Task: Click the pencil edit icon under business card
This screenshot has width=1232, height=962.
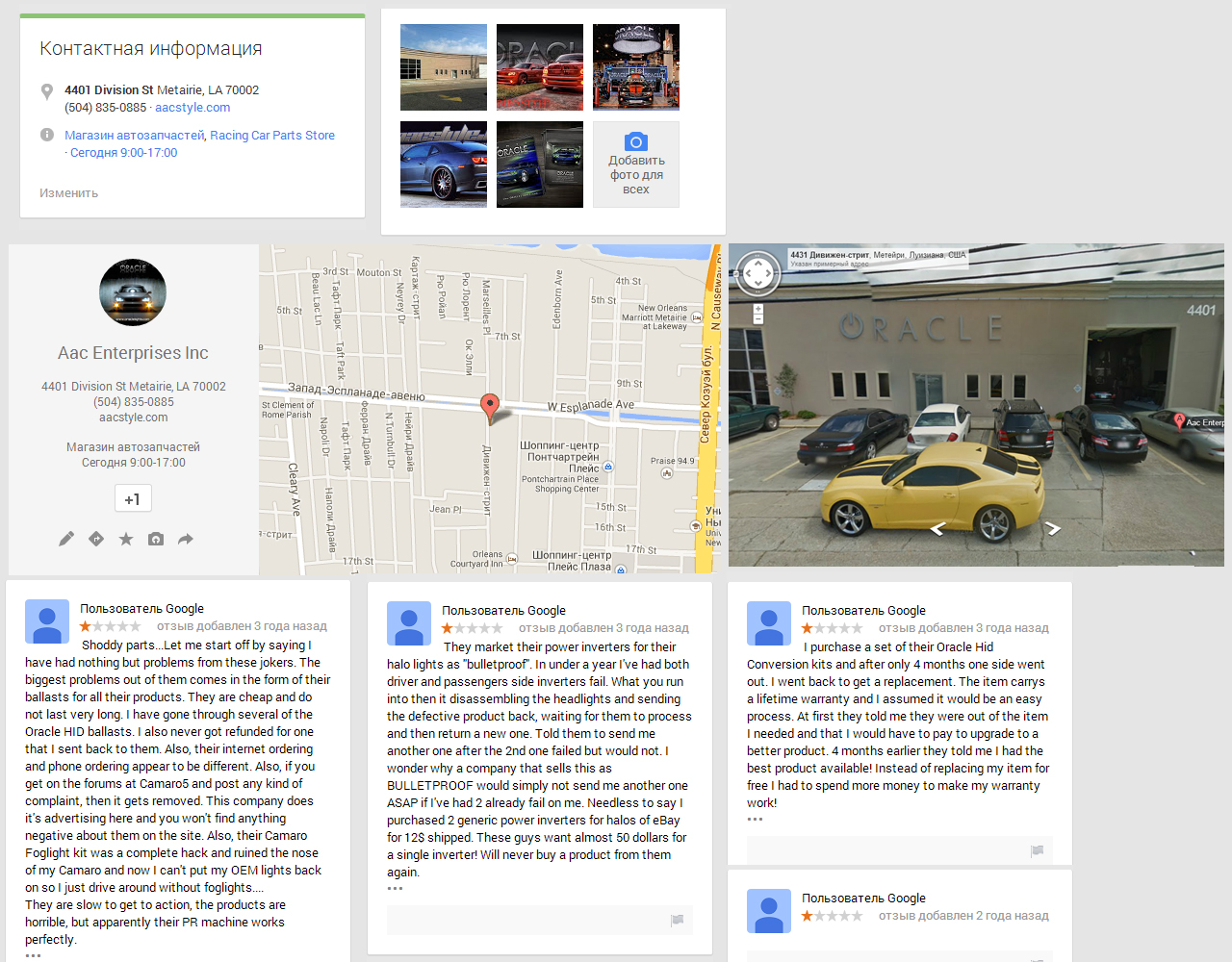Action: 66,539
